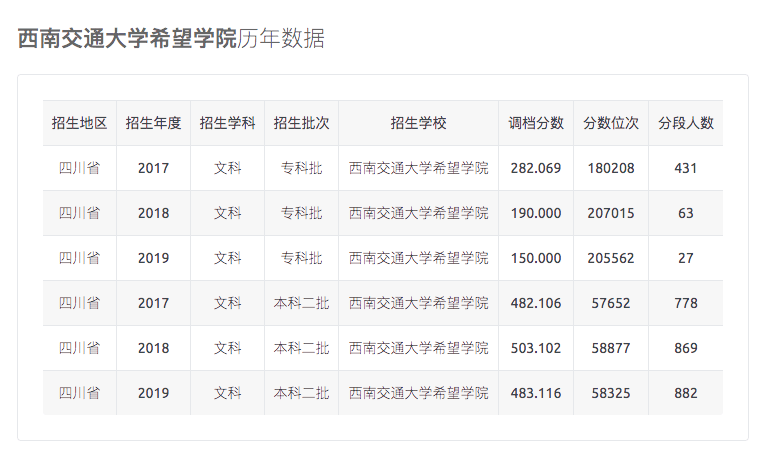
Task: Click 本科二批 in the 483.116 row
Action: click(x=302, y=393)
